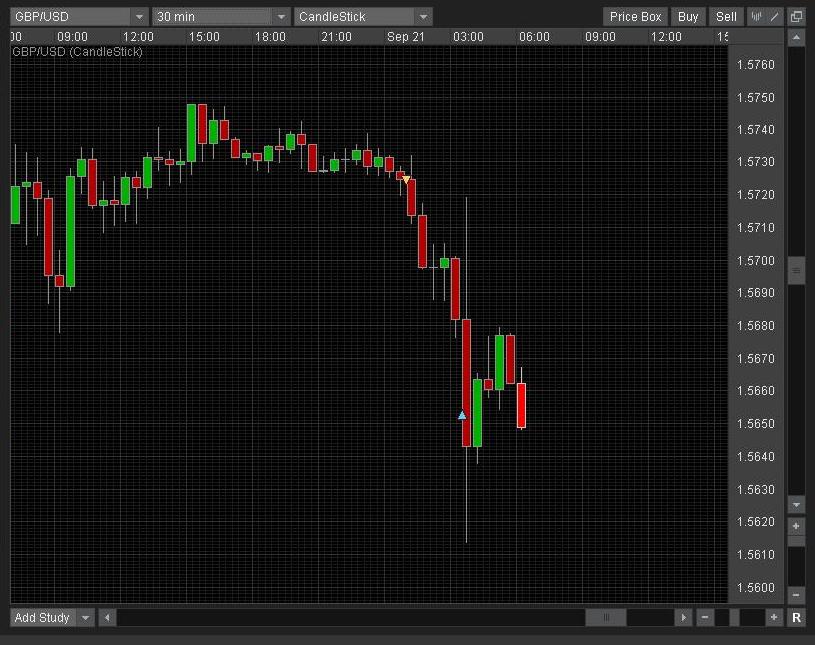Click the blue triangle marker on chart
Screen dimensions: 815x645
[x=462, y=415]
